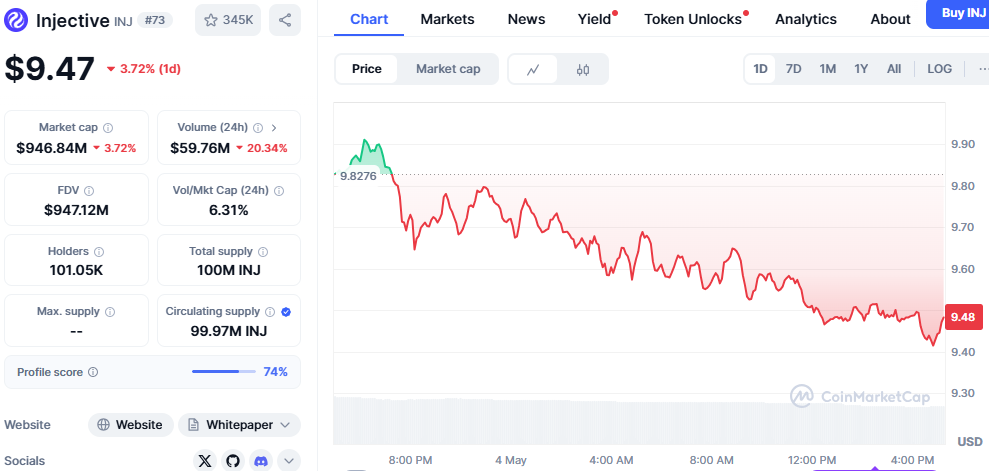
Task: Switch to candlestick chart icon
Action: [583, 69]
